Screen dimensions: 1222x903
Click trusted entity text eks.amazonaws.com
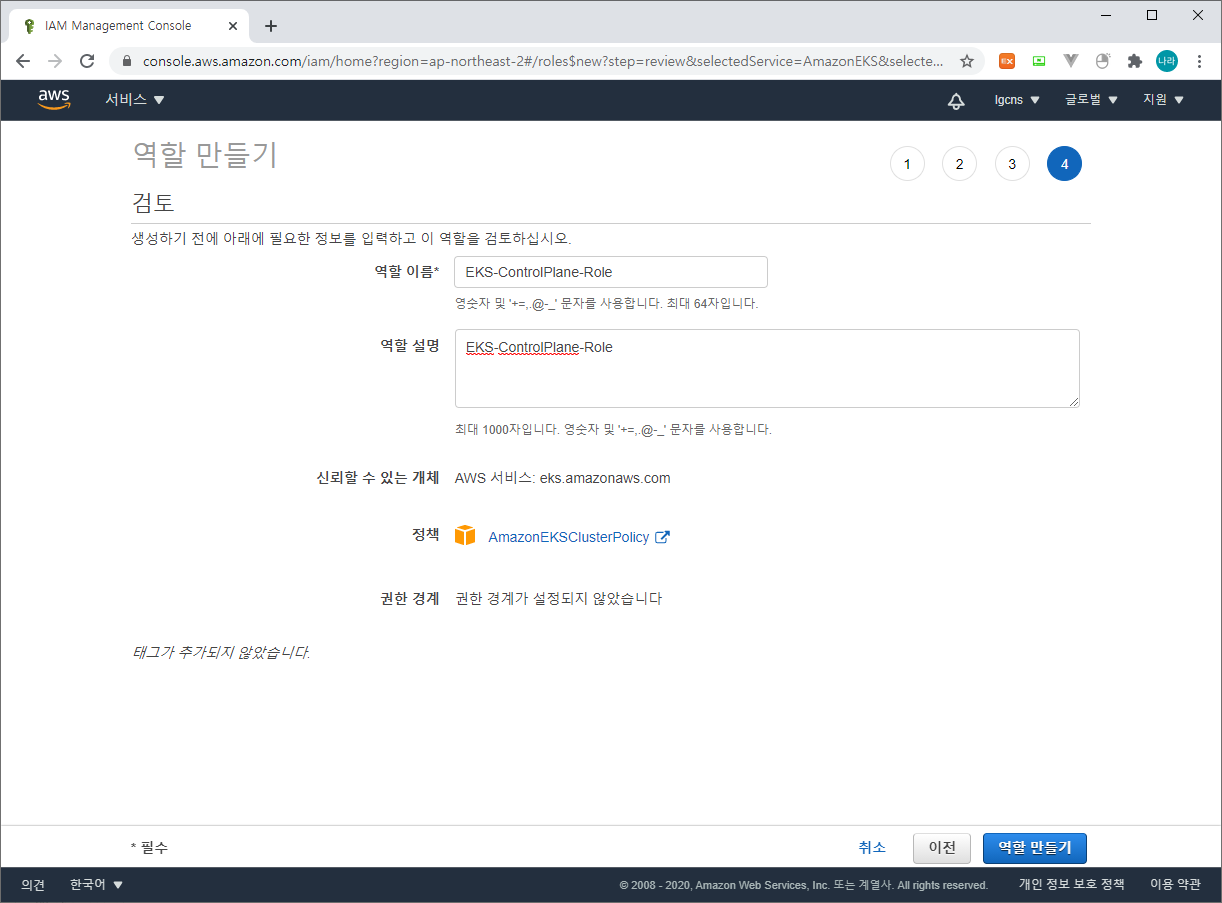coord(605,478)
